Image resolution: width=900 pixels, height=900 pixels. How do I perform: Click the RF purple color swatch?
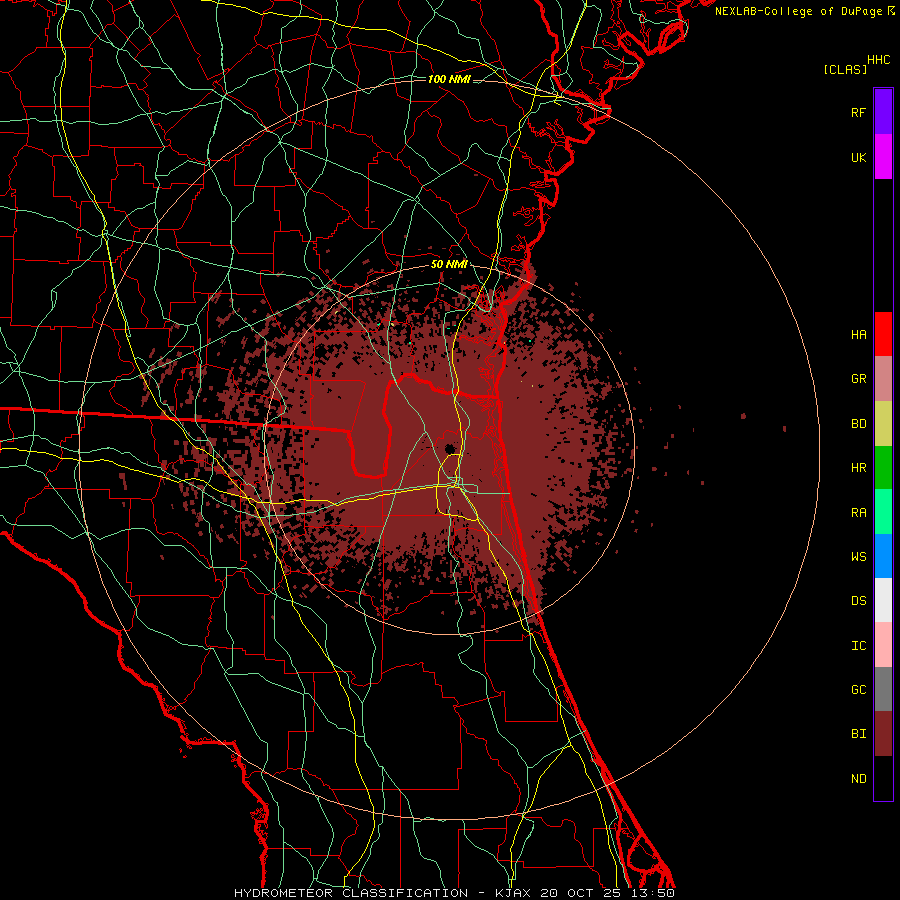pyautogui.click(x=883, y=112)
